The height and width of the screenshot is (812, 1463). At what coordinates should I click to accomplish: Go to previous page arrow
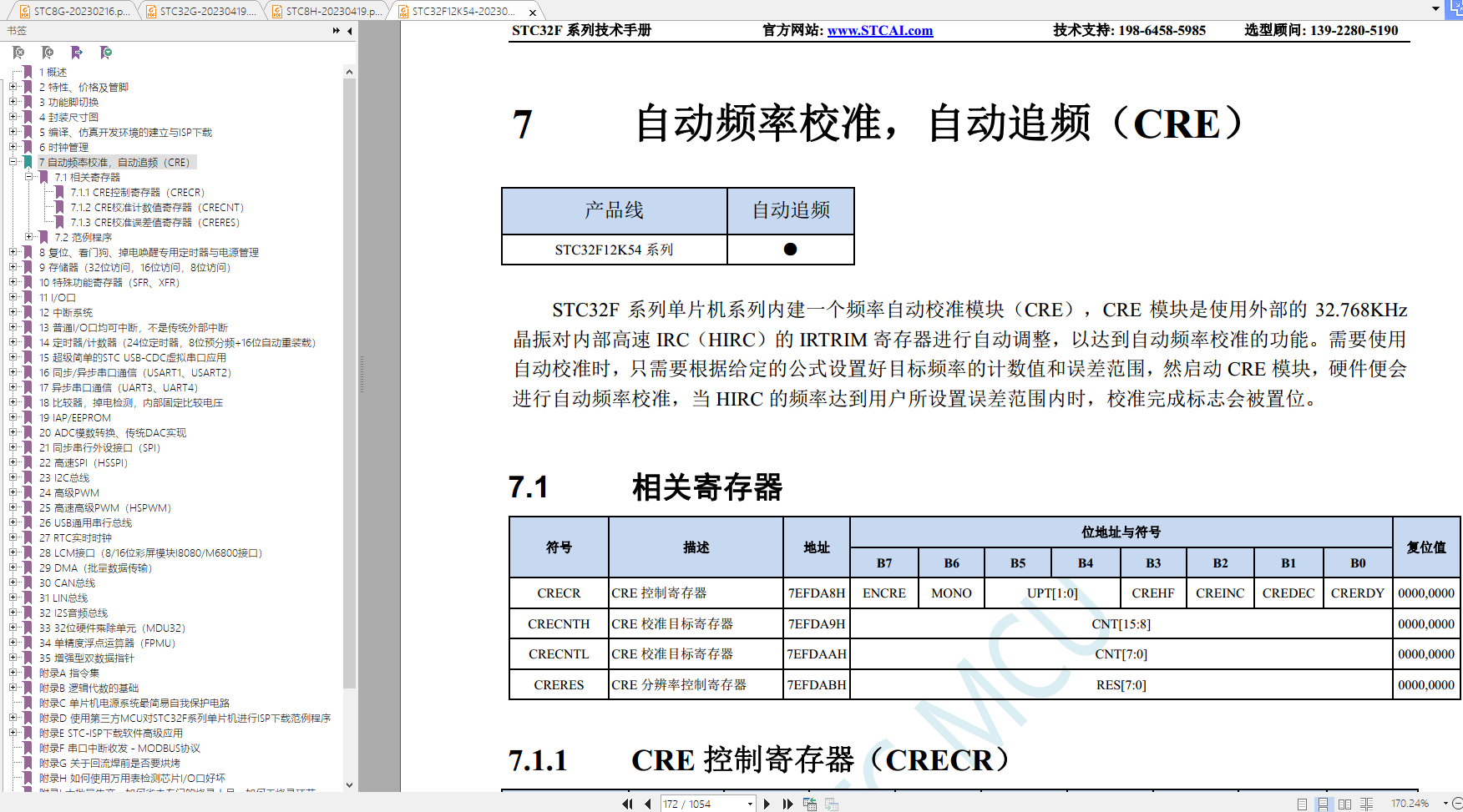(648, 804)
